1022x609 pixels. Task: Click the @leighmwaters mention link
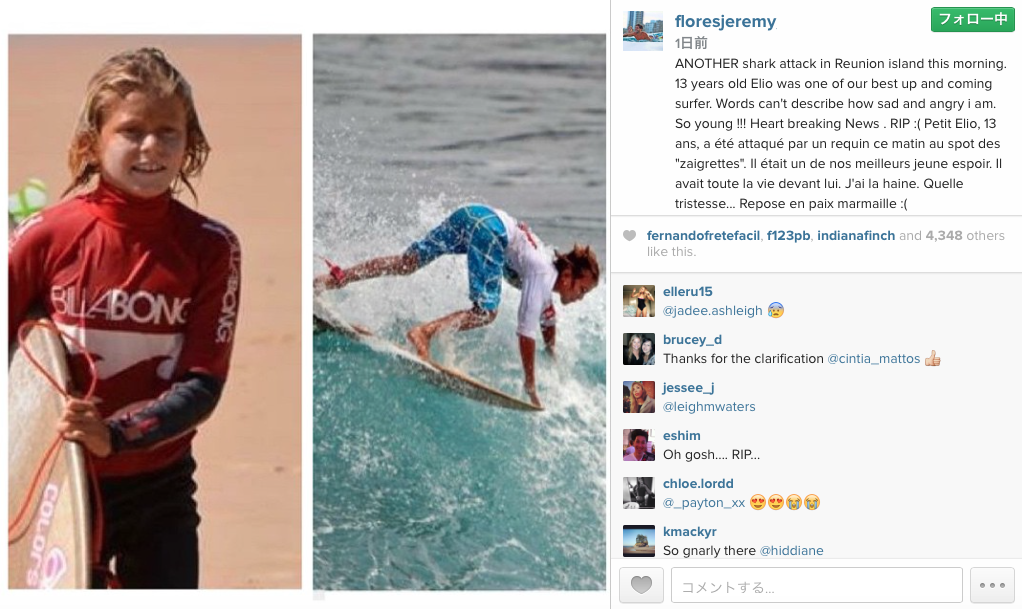point(709,407)
